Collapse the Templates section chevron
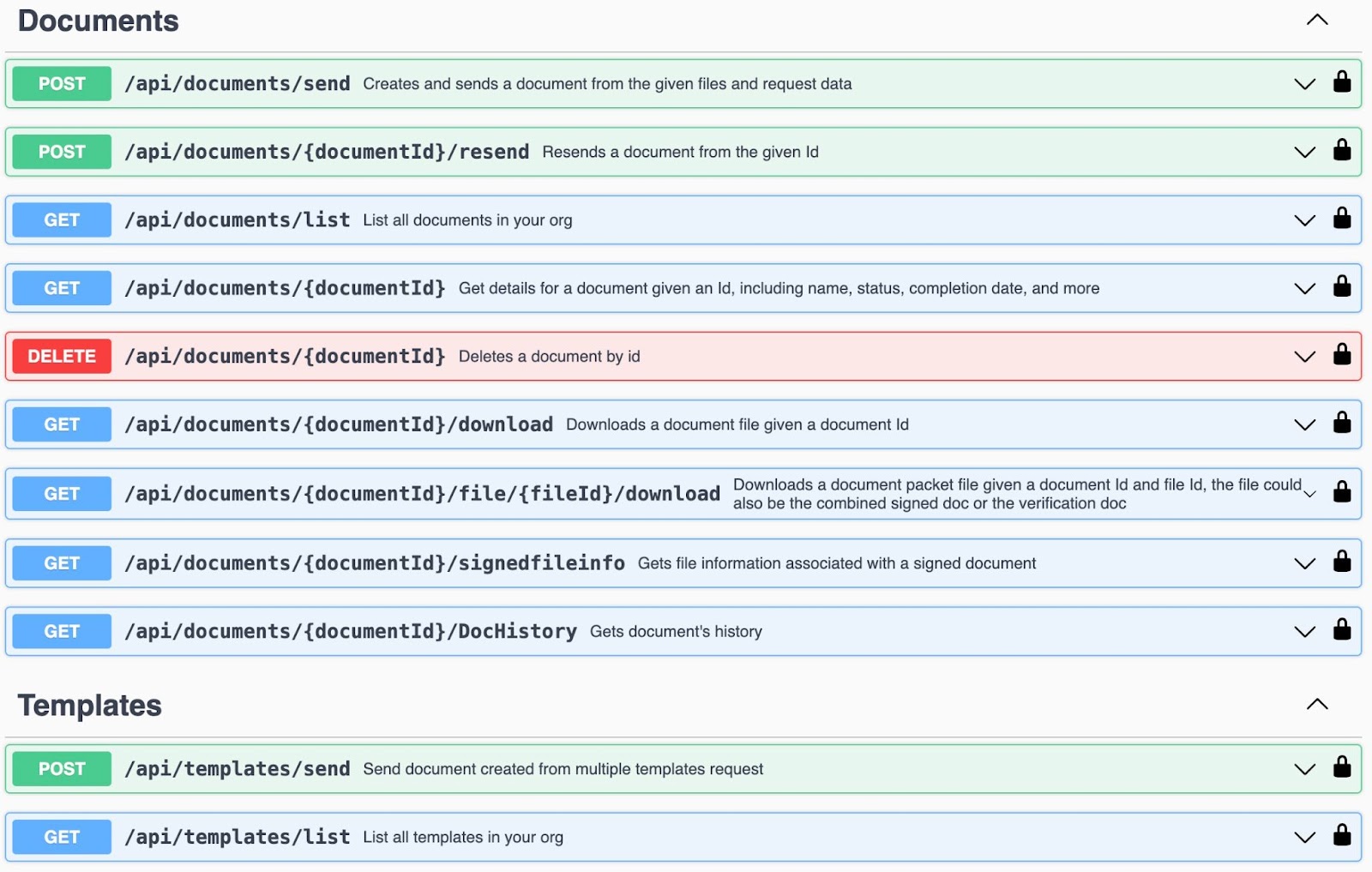 tap(1316, 705)
